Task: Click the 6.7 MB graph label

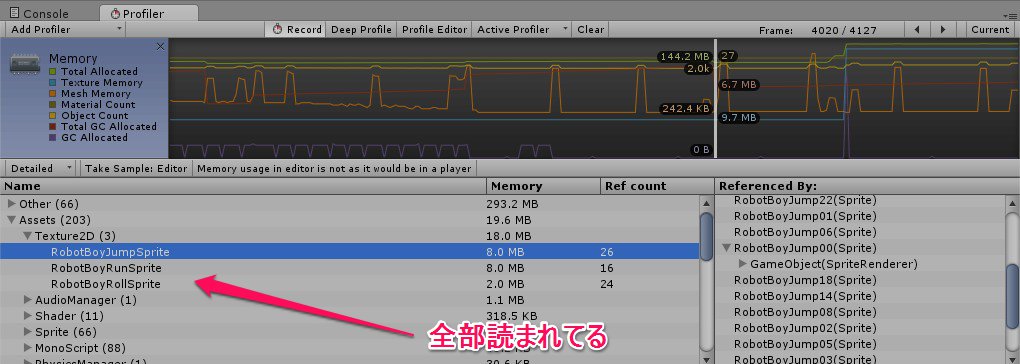Action: [x=740, y=84]
